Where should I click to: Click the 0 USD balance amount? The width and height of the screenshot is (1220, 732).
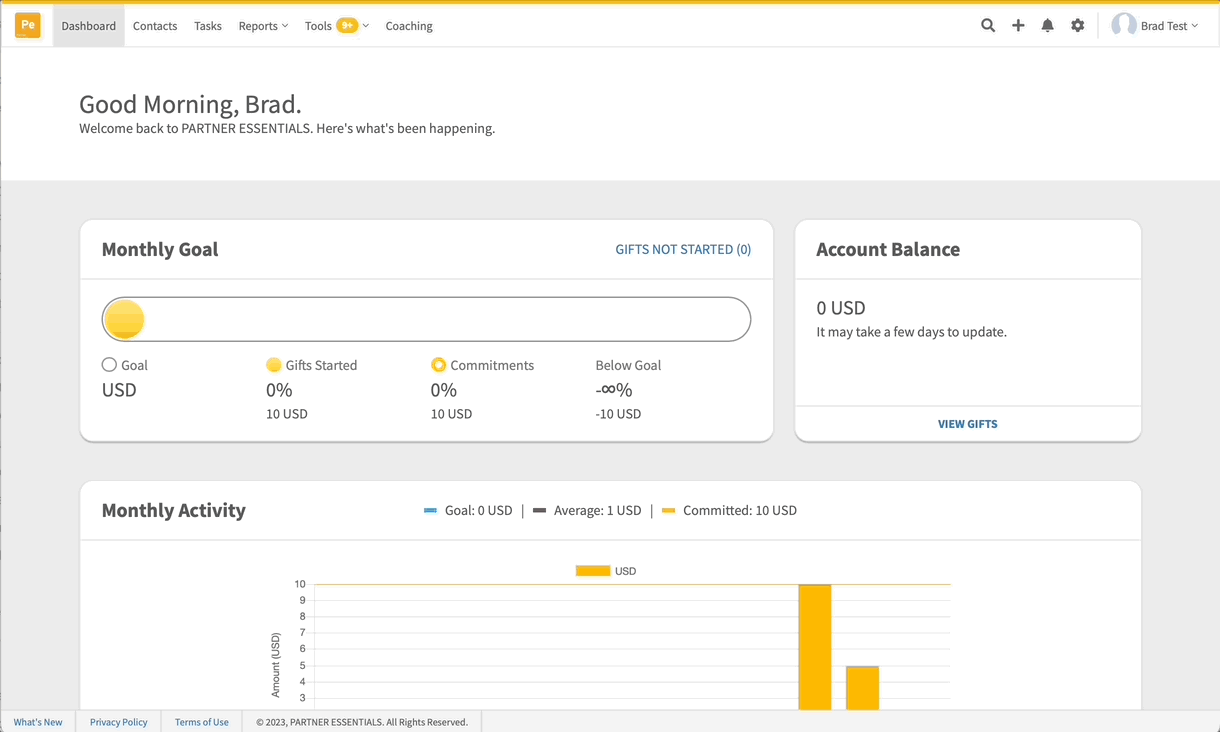tap(841, 308)
